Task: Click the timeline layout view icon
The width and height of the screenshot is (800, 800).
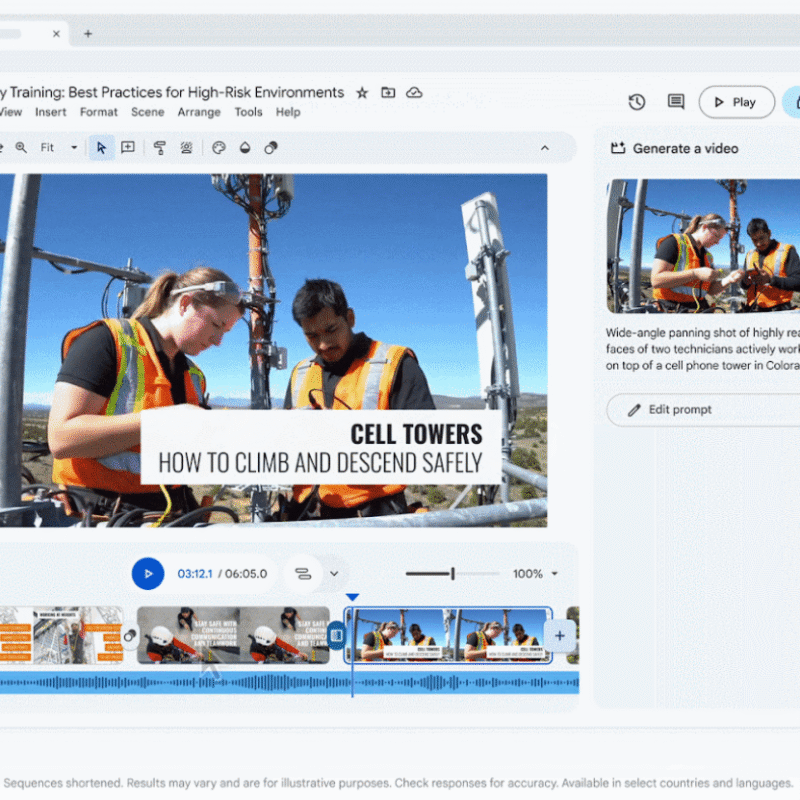Action: click(303, 574)
